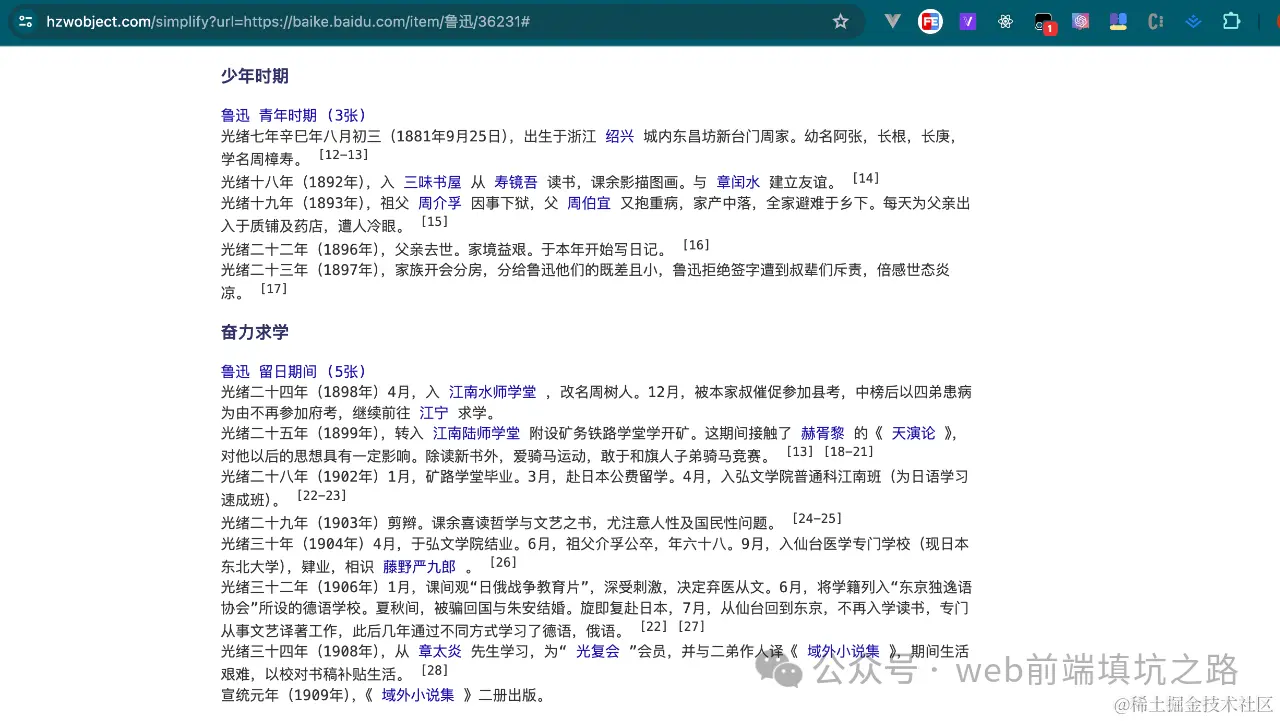
Task: Click citation [28]
Action: tap(434, 671)
